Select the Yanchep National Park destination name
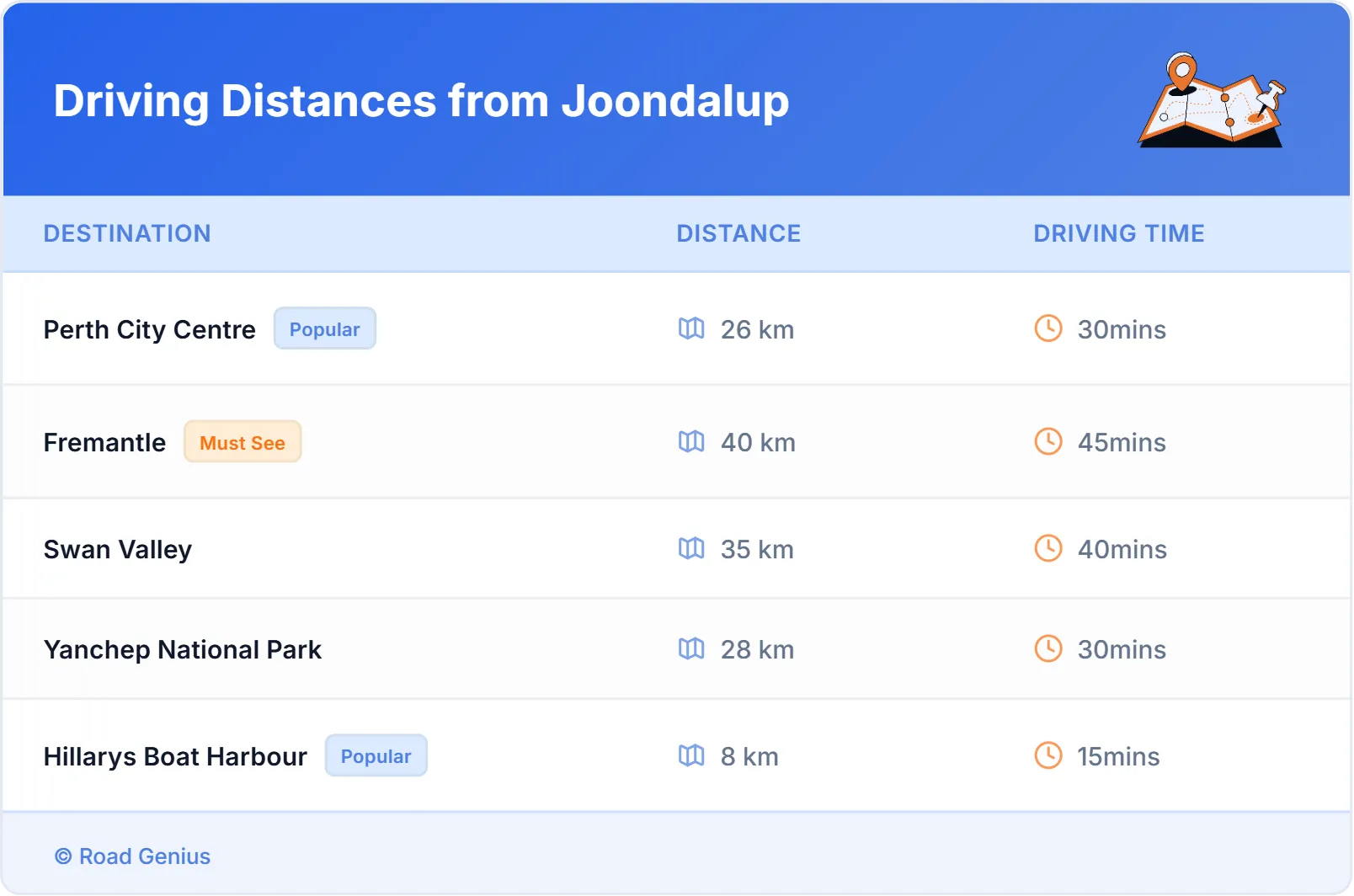This screenshot has height=896, width=1354. tap(183, 649)
